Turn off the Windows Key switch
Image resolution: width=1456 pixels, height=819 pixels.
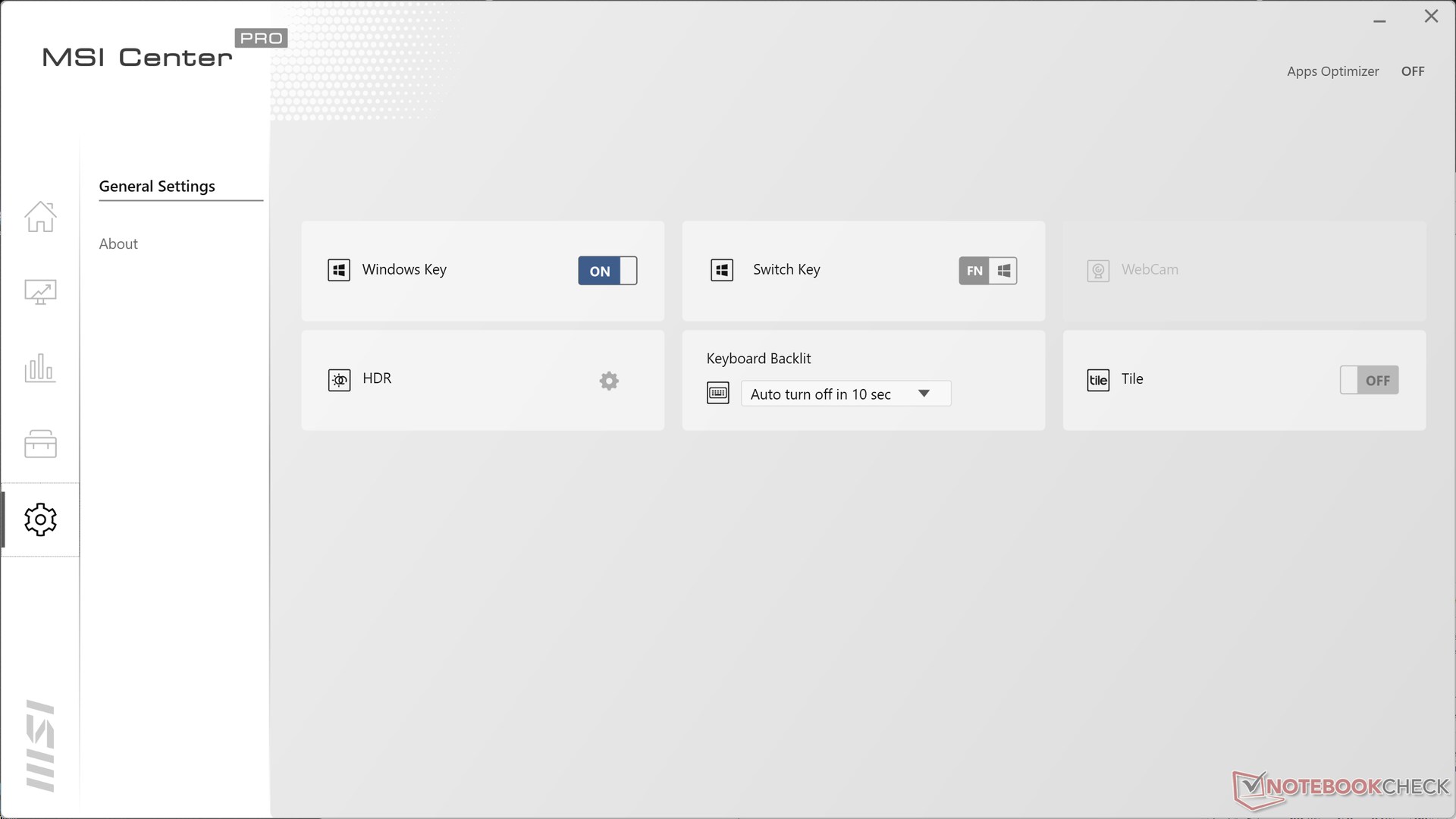[607, 271]
